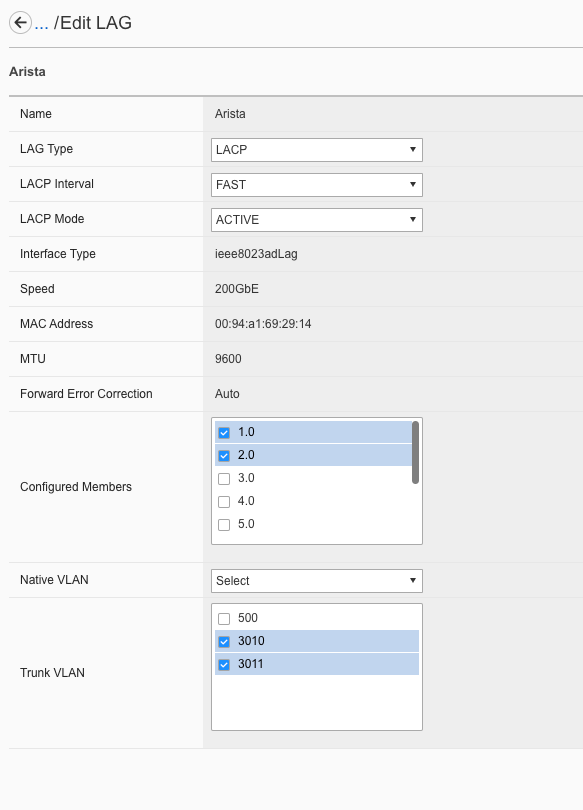Click the LACP Interval label

(57, 184)
